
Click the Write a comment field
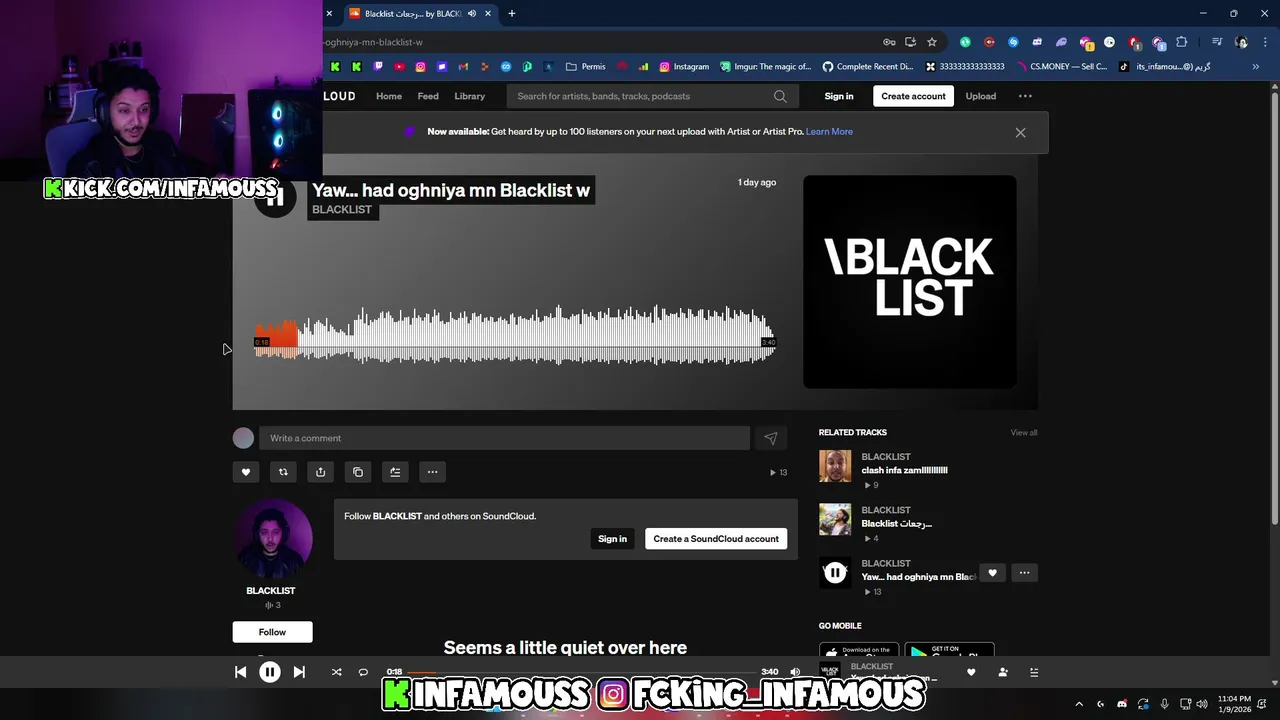coord(504,438)
